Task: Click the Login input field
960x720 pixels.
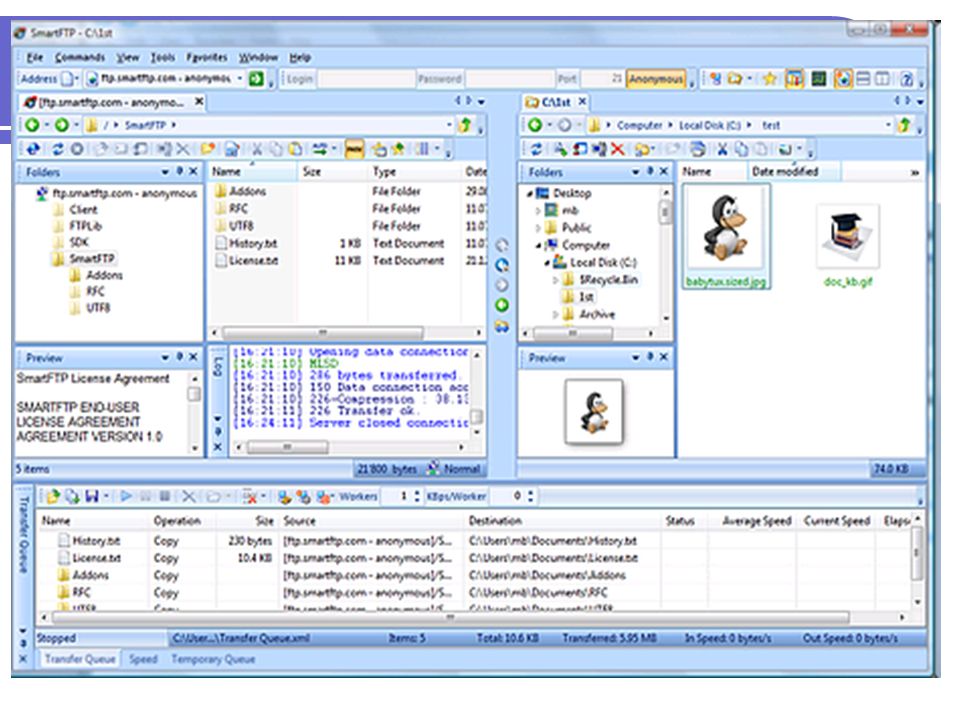Action: [x=366, y=79]
